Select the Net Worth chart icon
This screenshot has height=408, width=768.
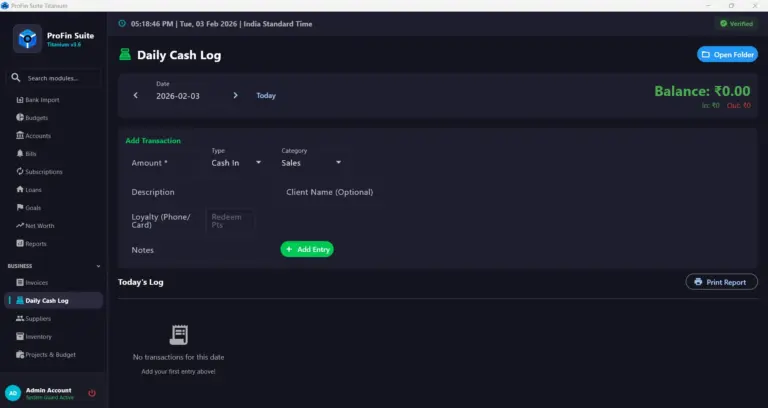point(20,226)
